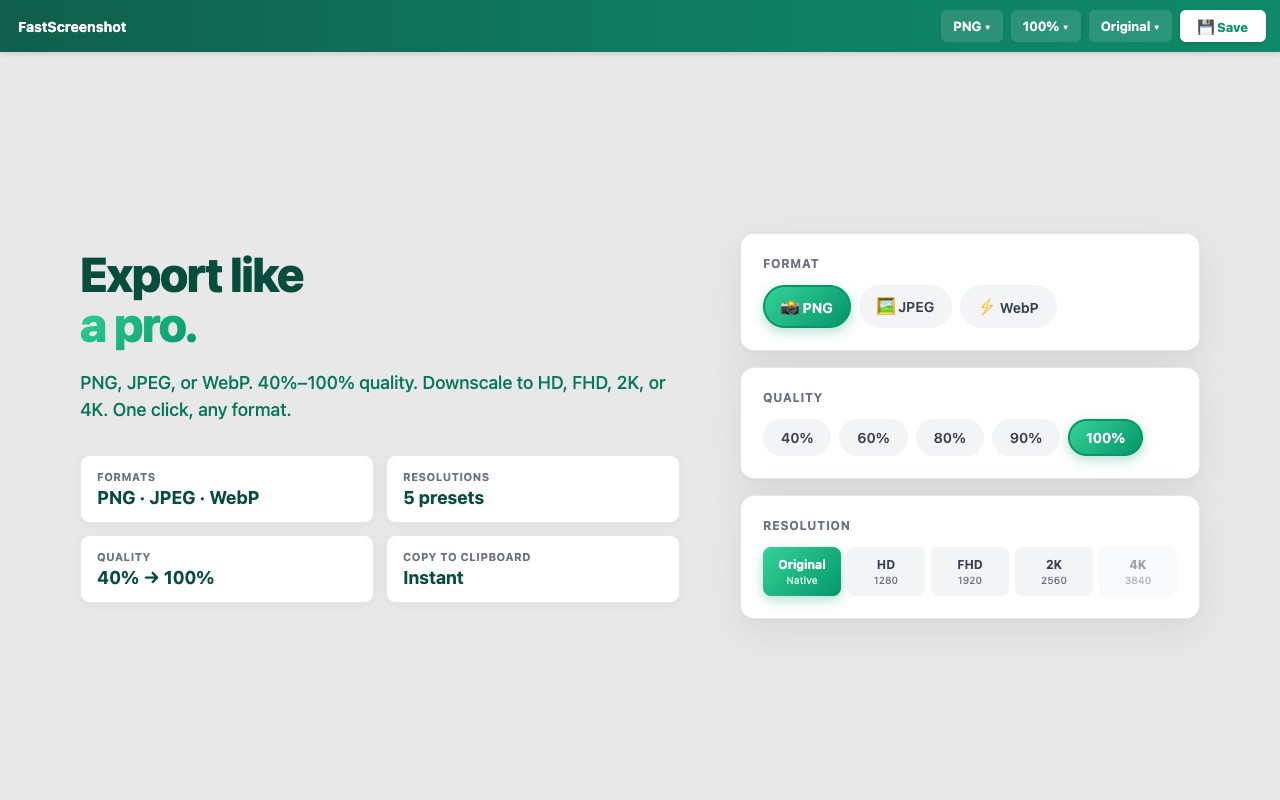
Task: Select 4K 3840 resolution
Action: coord(1138,571)
